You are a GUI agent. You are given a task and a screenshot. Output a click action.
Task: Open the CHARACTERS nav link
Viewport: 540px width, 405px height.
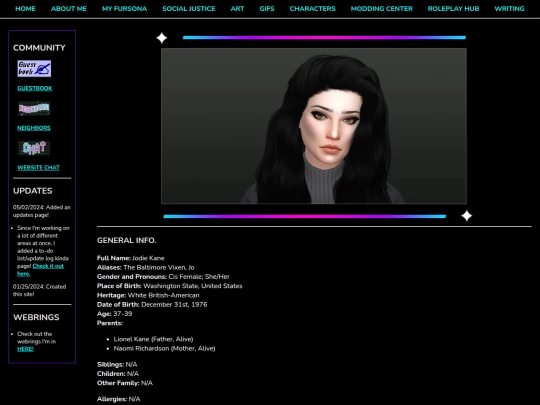(x=312, y=9)
